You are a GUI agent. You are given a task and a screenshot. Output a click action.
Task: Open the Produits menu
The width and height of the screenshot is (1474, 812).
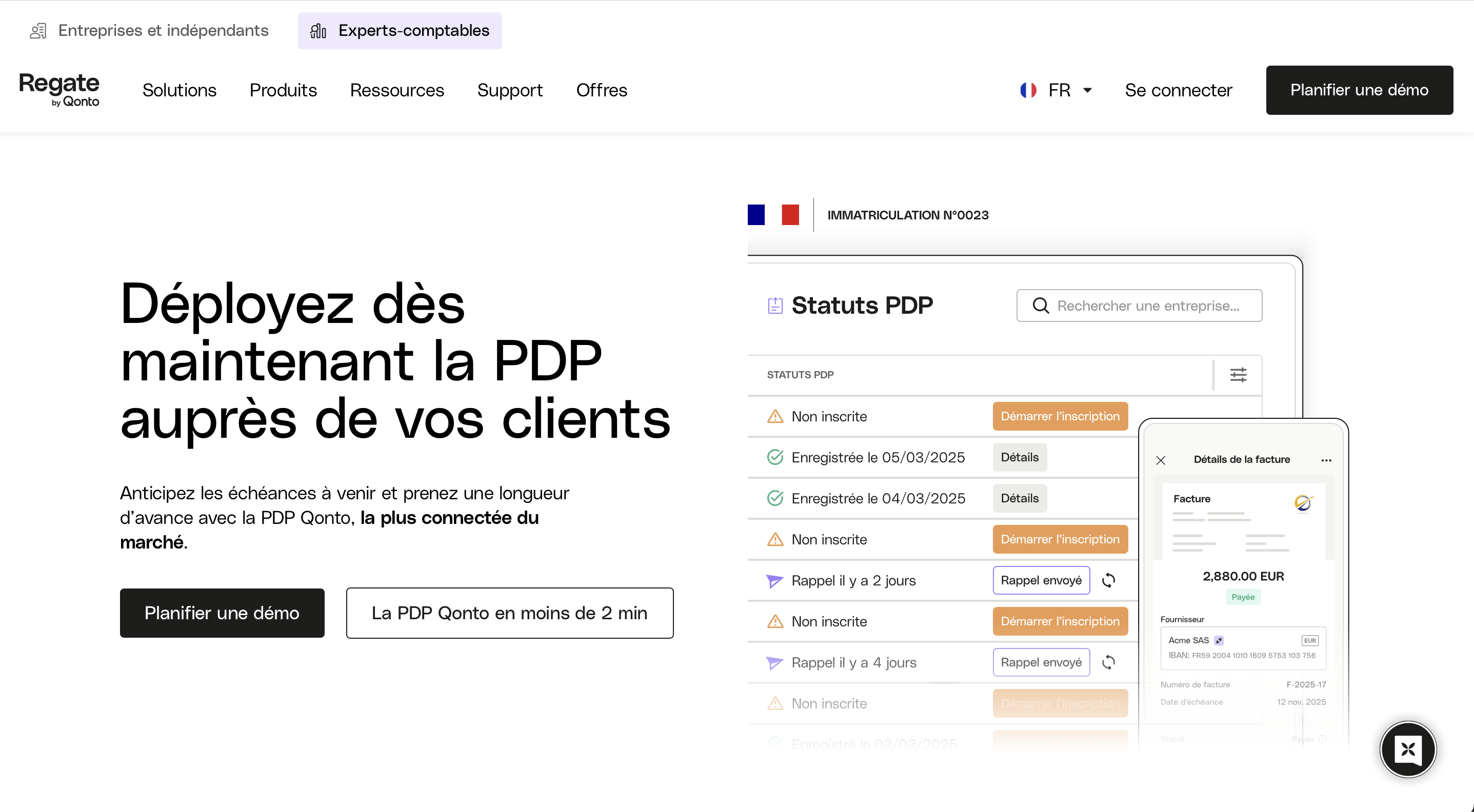click(283, 90)
